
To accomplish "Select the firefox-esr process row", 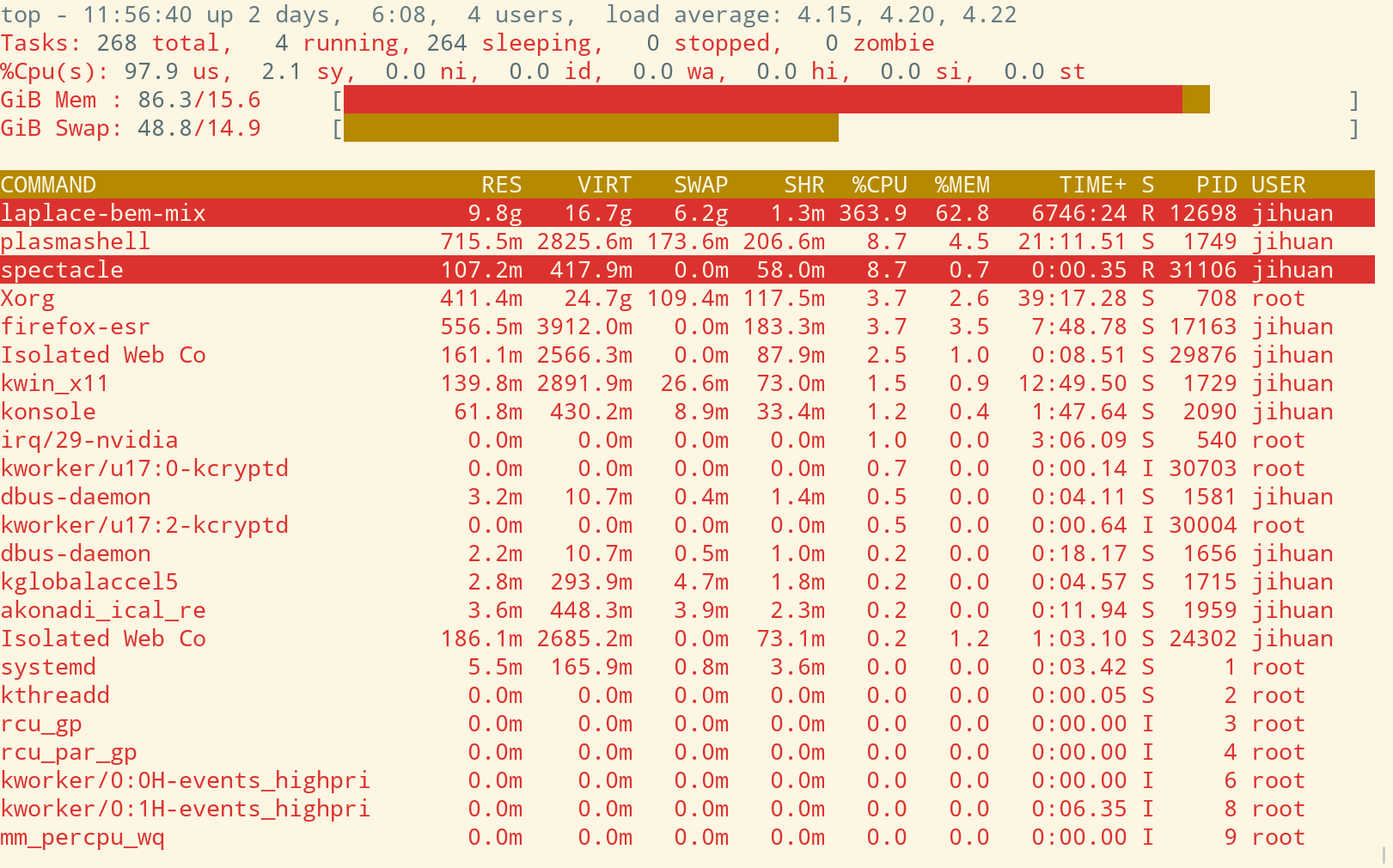I will pyautogui.click(x=687, y=327).
